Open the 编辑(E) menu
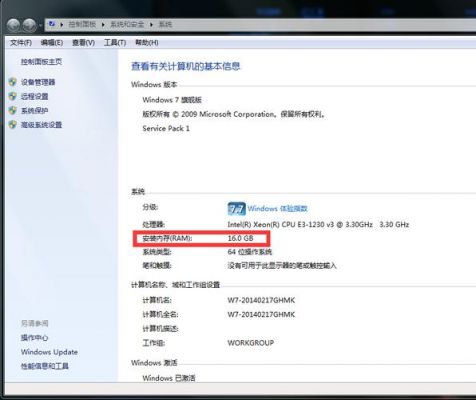Viewport: 476px width, 400px height. 52,43
